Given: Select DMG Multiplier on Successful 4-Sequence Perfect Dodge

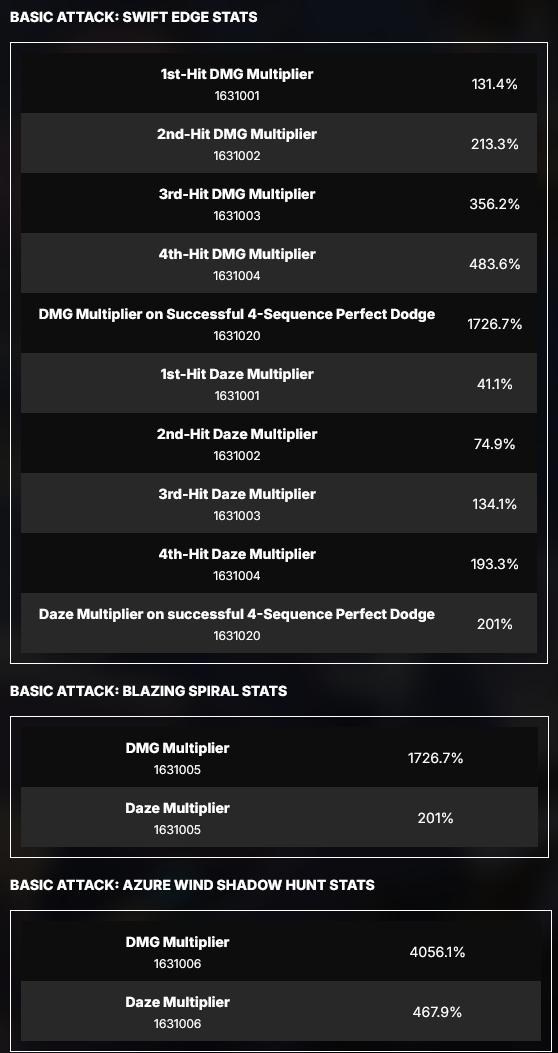Looking at the screenshot, I should pyautogui.click(x=236, y=314).
